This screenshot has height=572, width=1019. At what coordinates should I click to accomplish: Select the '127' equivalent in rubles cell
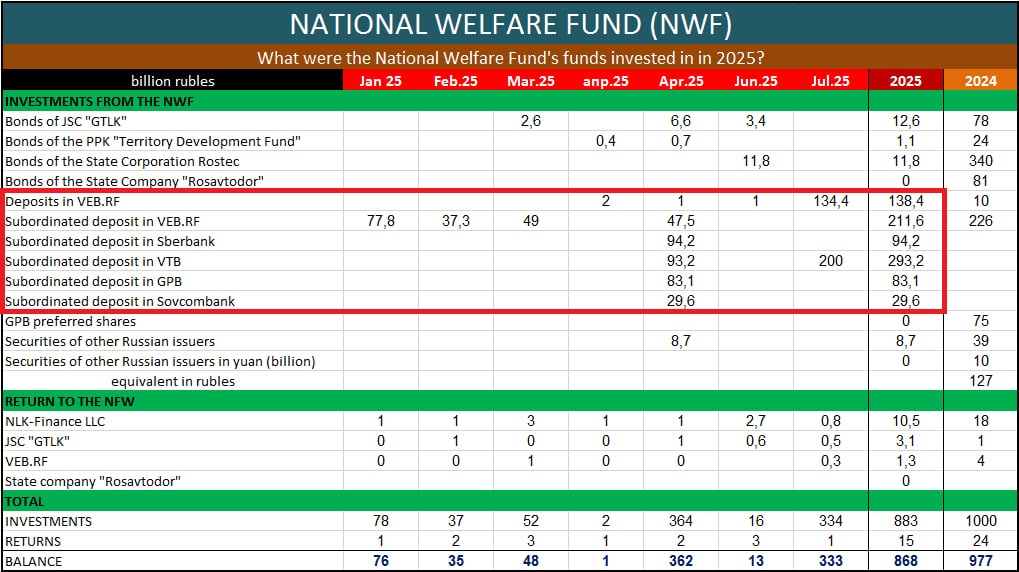click(x=981, y=382)
